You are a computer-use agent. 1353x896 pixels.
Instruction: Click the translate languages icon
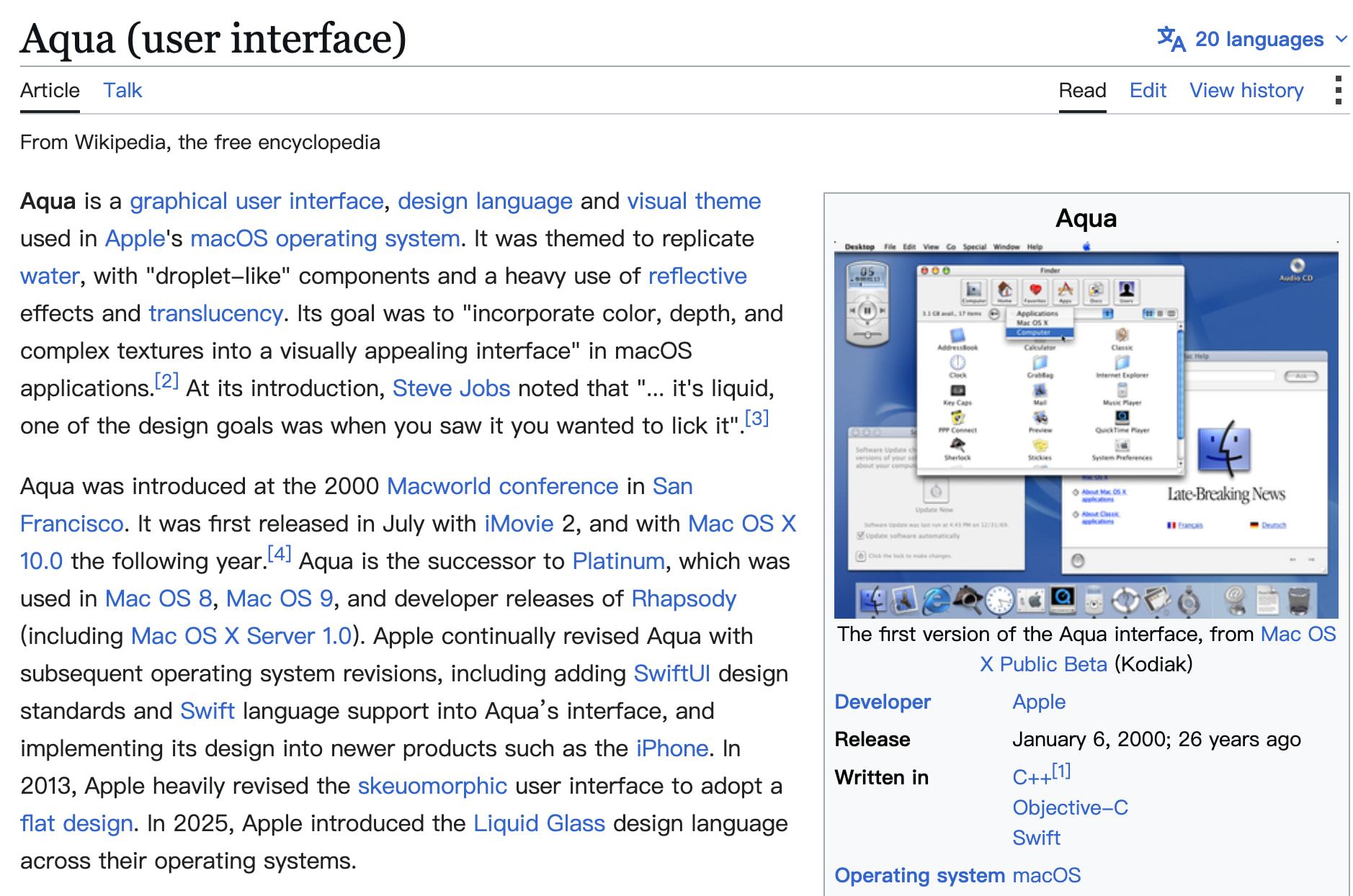1171,39
